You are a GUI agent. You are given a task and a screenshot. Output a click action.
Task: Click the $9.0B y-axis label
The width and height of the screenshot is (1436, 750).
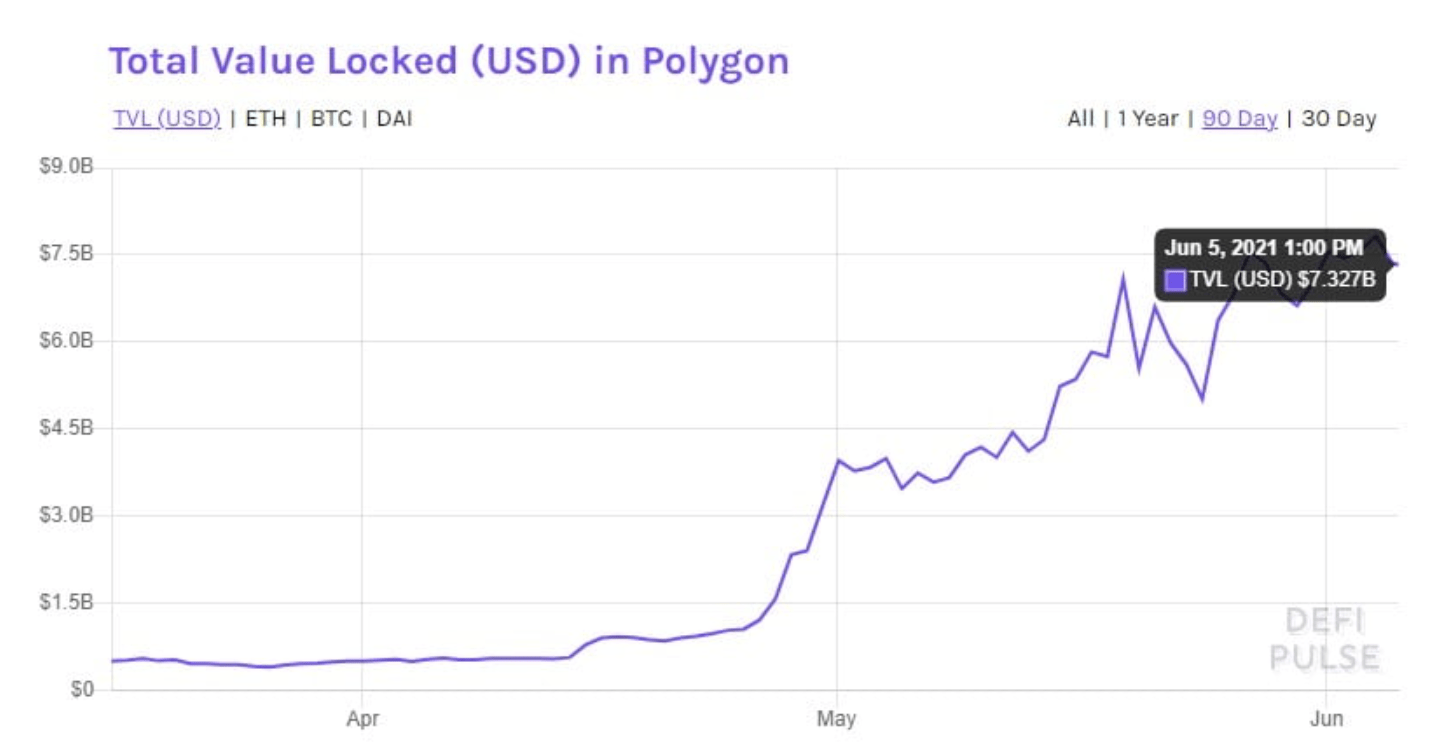[x=66, y=167]
